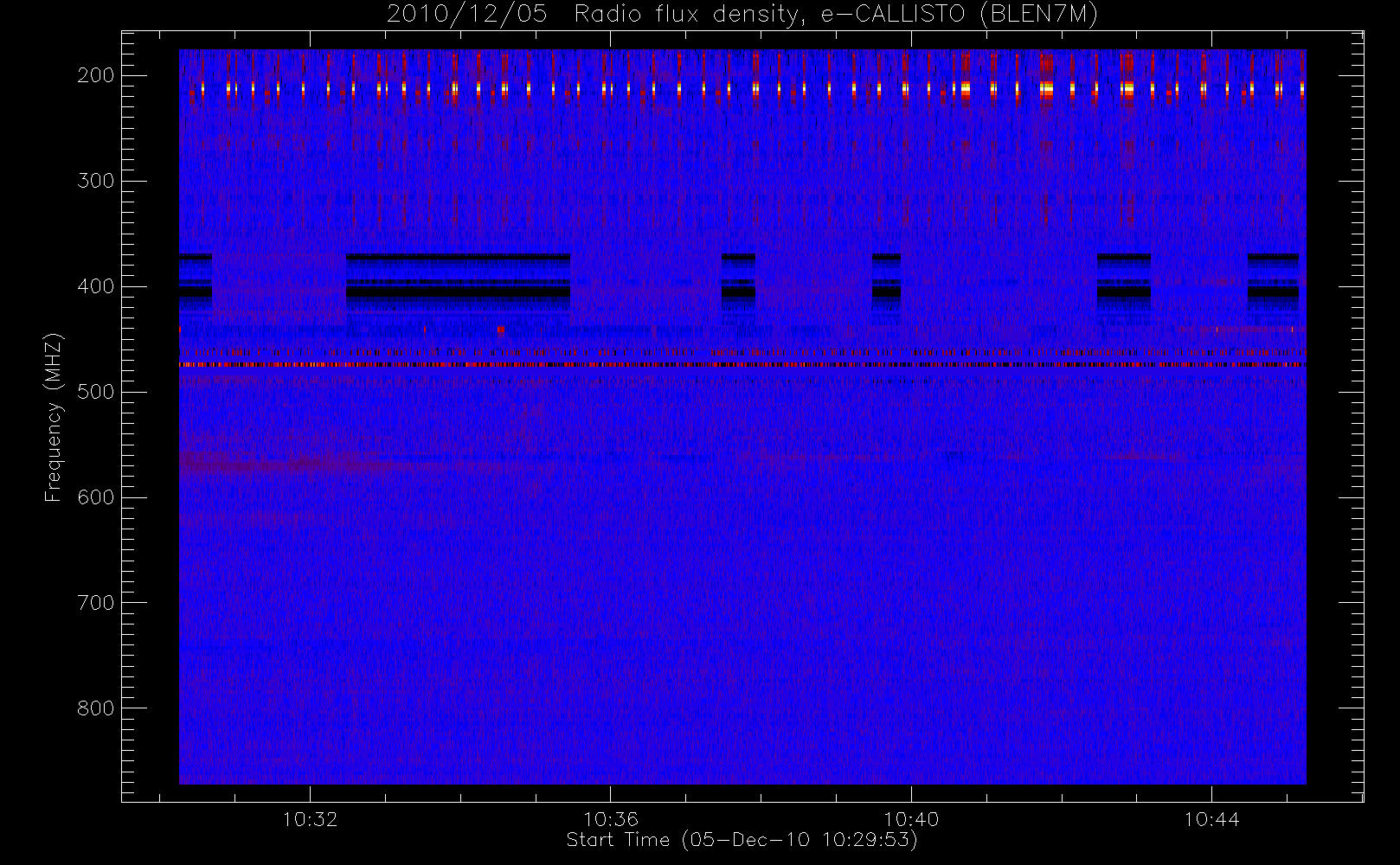Screen dimensions: 1400x865
Task: Click the 500 frequency tick label
Action: pos(96,392)
